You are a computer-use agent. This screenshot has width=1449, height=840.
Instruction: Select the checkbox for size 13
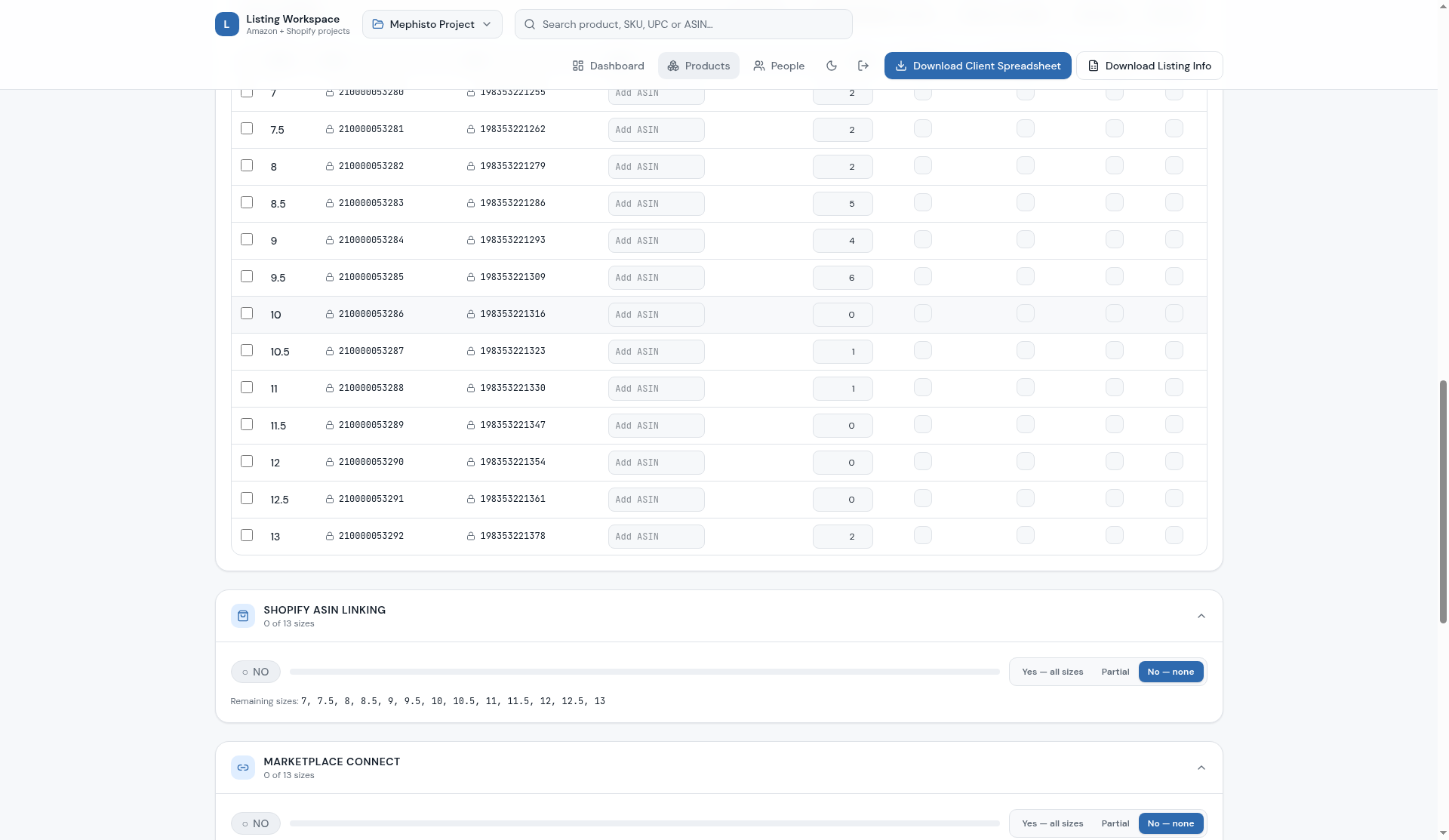(x=247, y=535)
